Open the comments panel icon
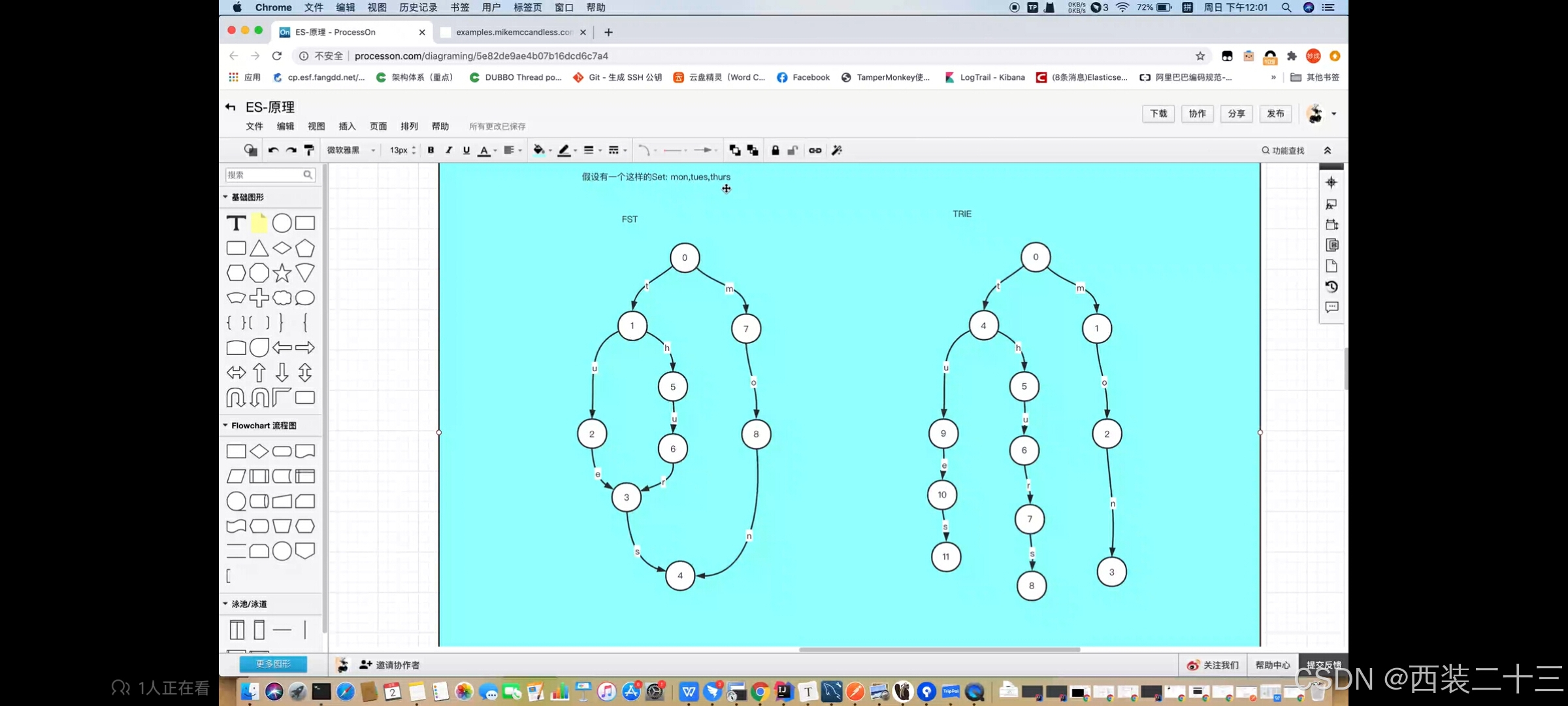The height and width of the screenshot is (706, 1568). tap(1331, 307)
